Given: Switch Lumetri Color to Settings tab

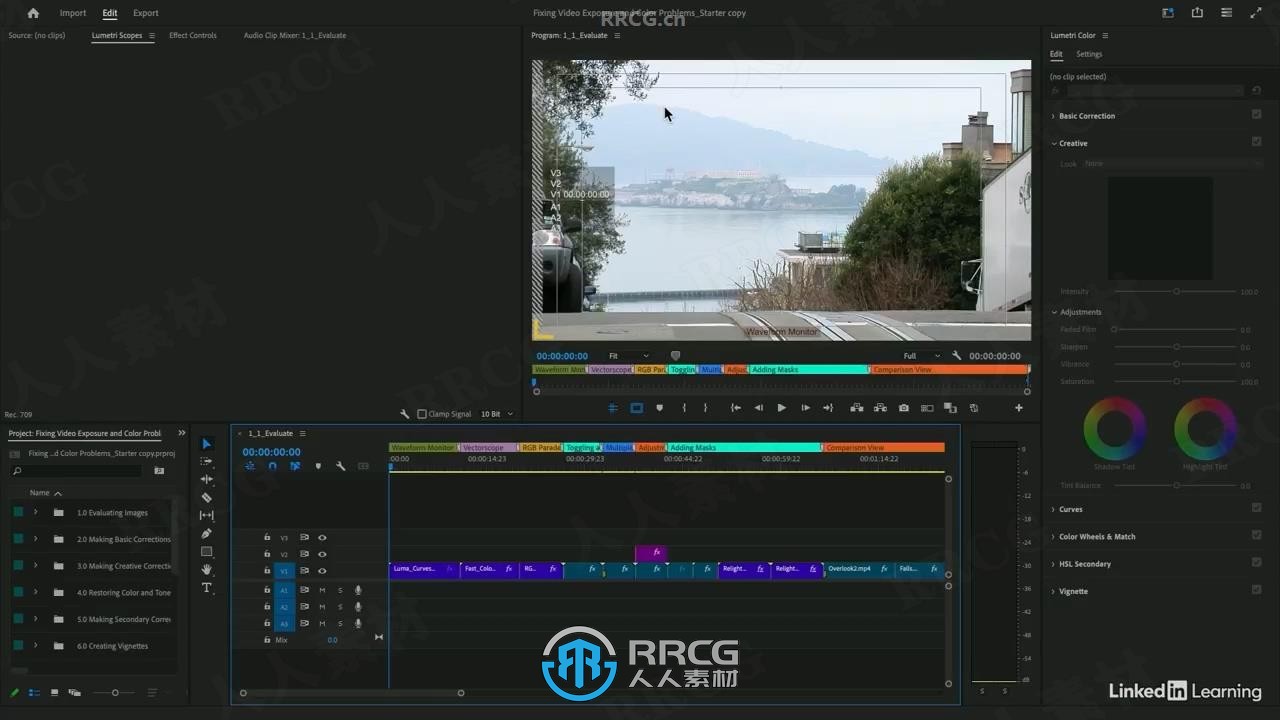Looking at the screenshot, I should coord(1089,54).
